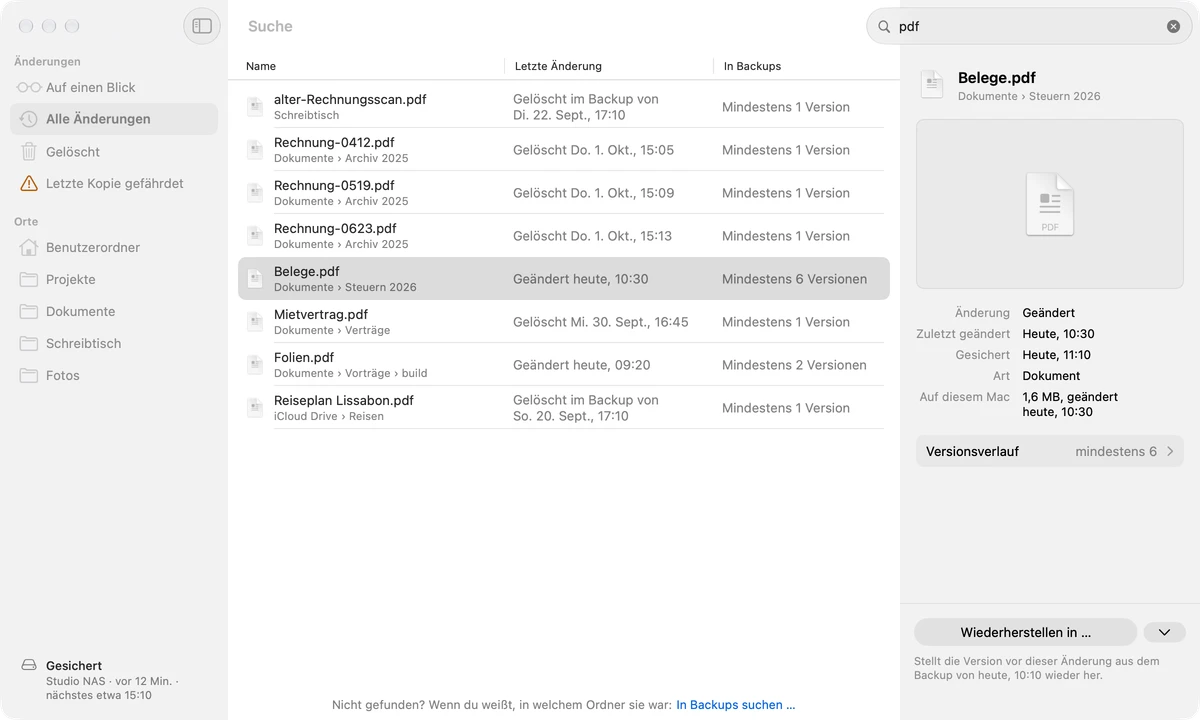Click the Reiseplan Lissabon.pdf file icon

[255, 408]
